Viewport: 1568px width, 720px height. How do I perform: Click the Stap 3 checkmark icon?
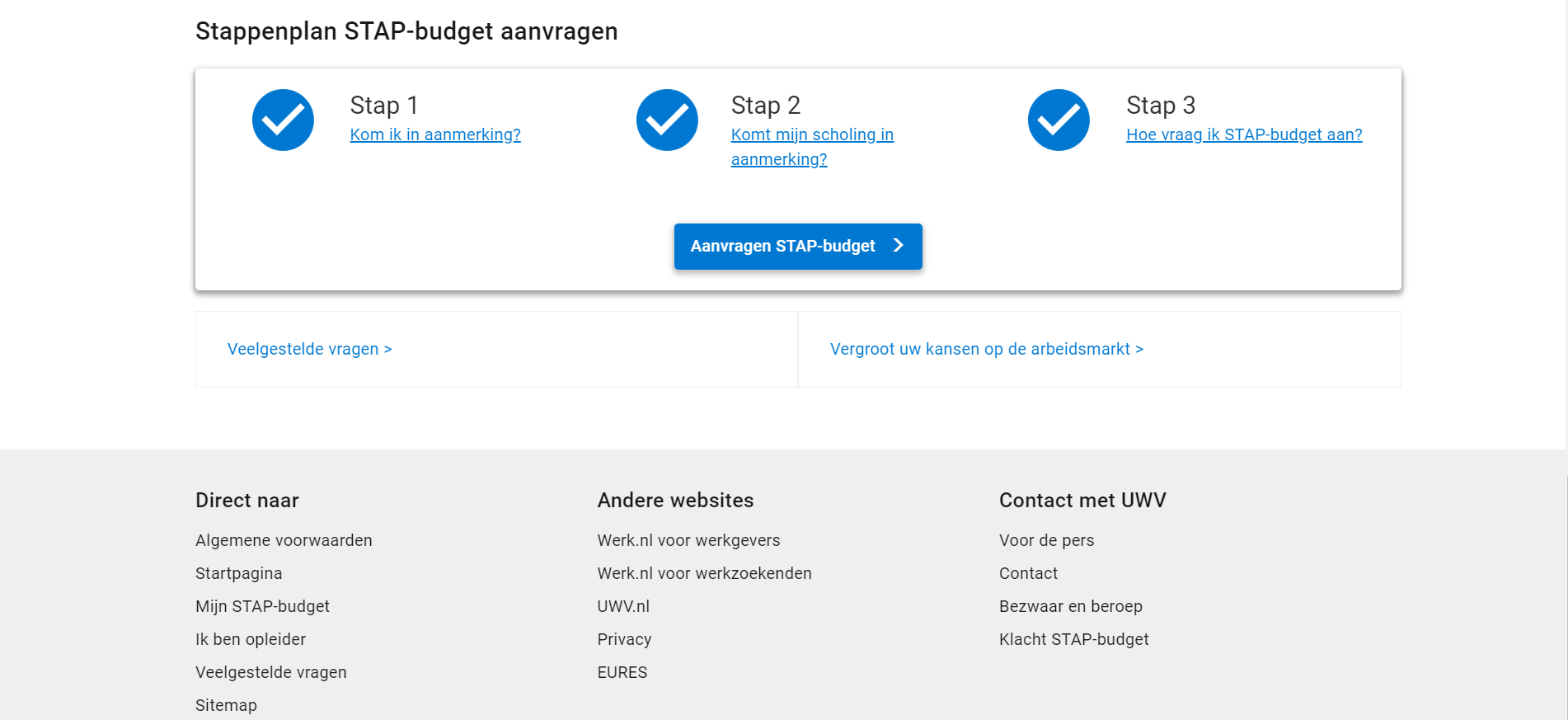tap(1059, 120)
